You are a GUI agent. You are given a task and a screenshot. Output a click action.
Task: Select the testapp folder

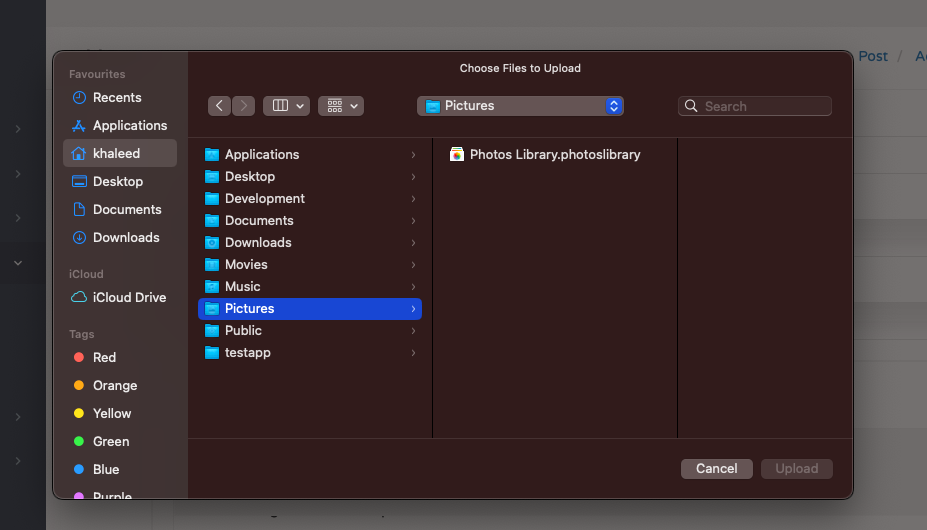click(x=247, y=353)
